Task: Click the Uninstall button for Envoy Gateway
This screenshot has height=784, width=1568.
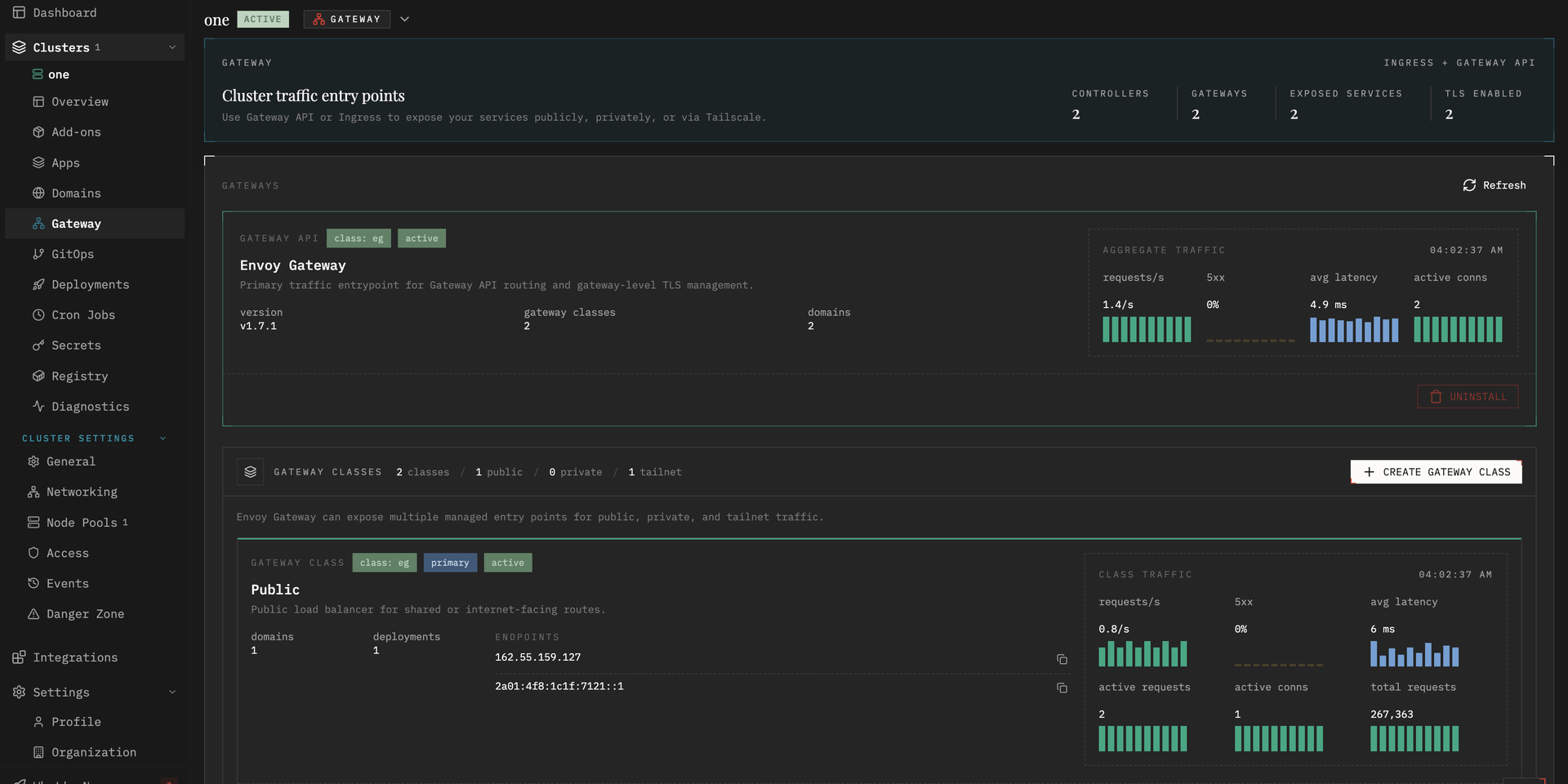Action: click(x=1468, y=397)
